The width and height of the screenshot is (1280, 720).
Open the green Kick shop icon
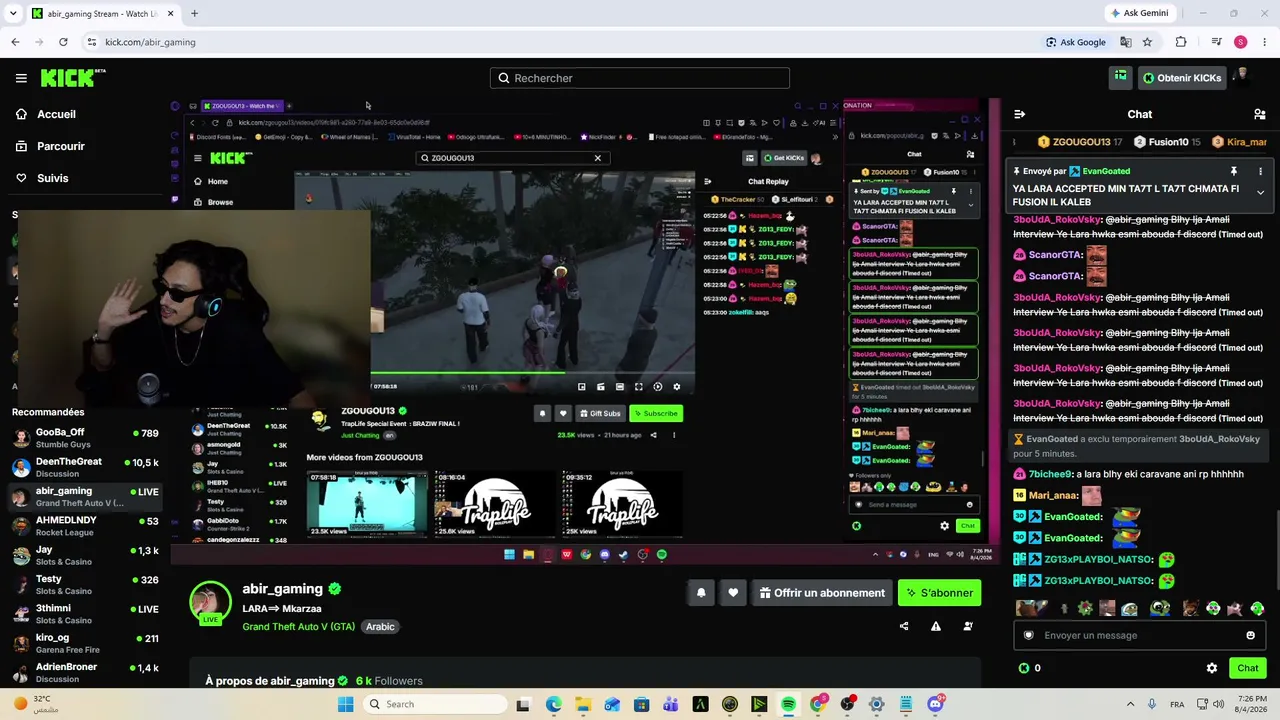1120,77
